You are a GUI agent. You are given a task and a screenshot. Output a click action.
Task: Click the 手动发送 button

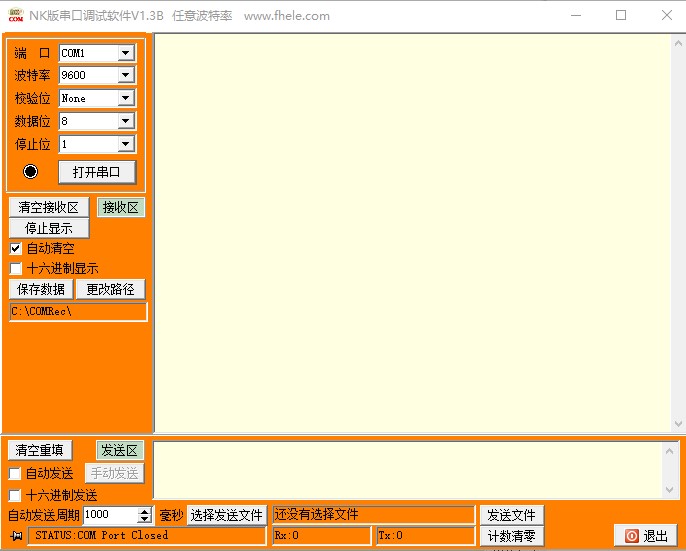coord(115,473)
